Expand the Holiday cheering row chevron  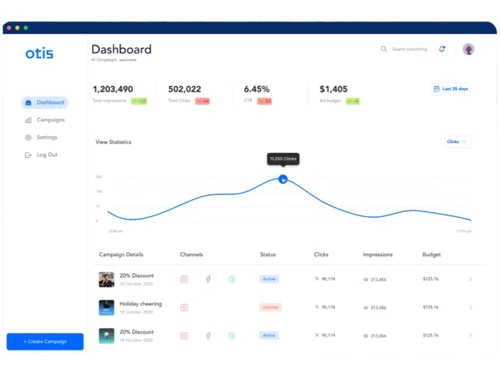(470, 307)
